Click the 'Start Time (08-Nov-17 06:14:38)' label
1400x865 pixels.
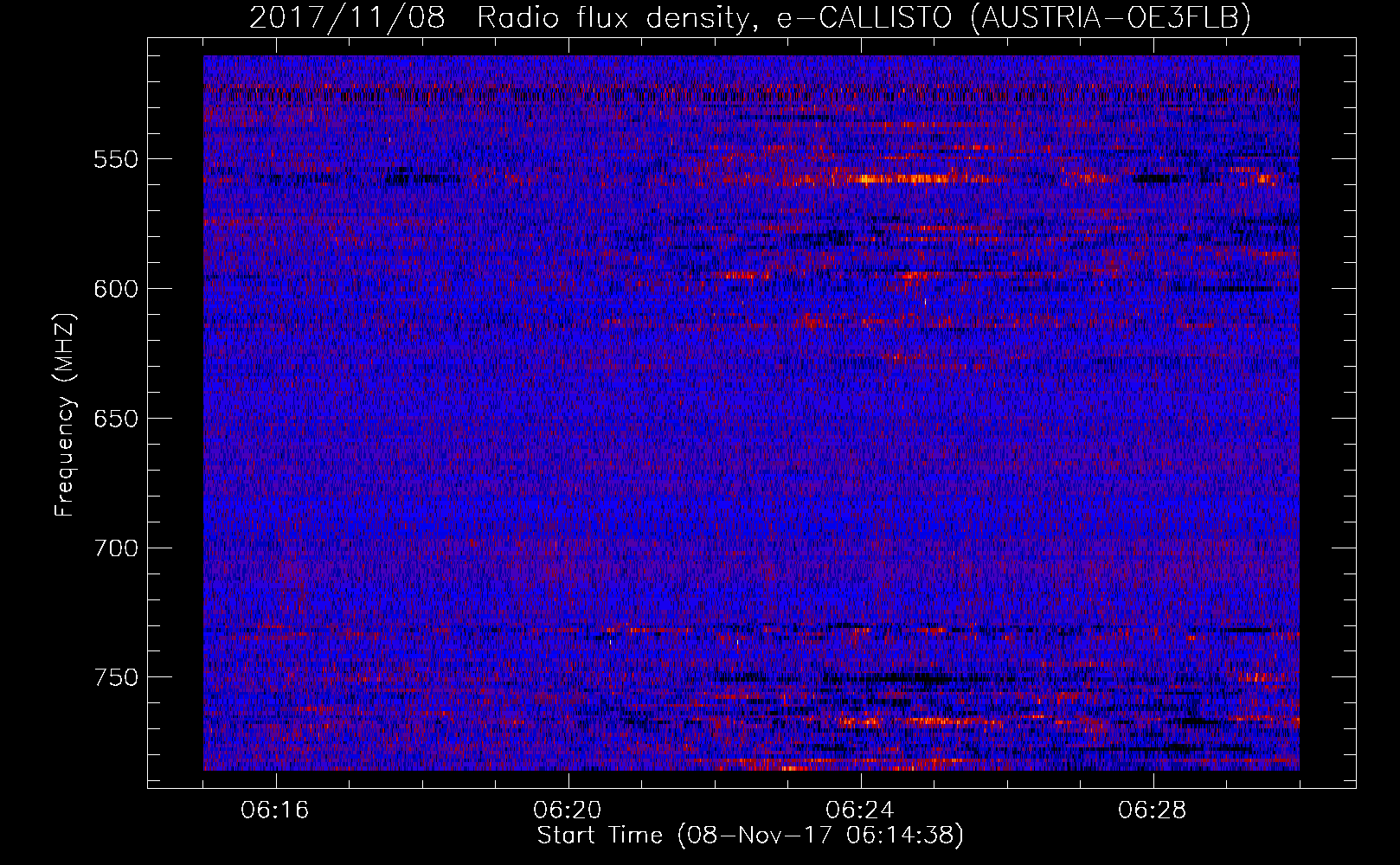click(750, 836)
